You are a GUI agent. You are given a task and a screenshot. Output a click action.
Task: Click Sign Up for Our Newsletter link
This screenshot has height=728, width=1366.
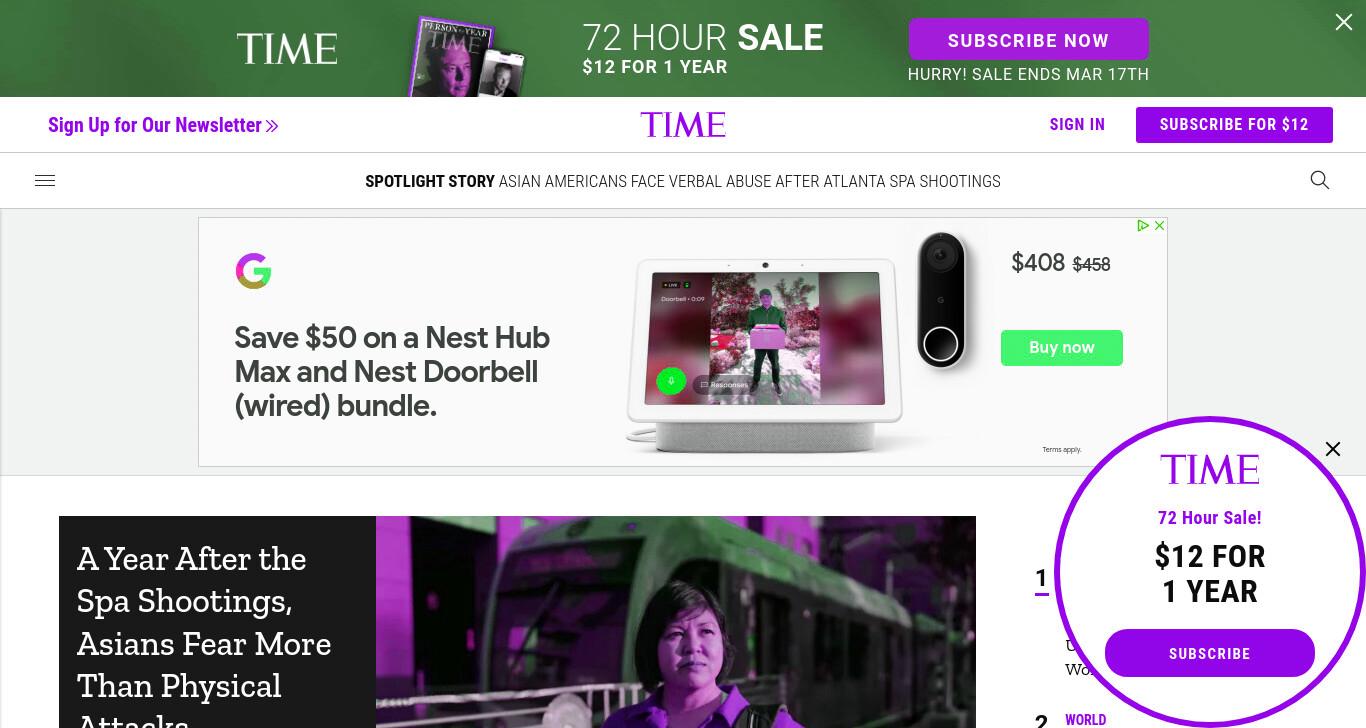point(163,125)
